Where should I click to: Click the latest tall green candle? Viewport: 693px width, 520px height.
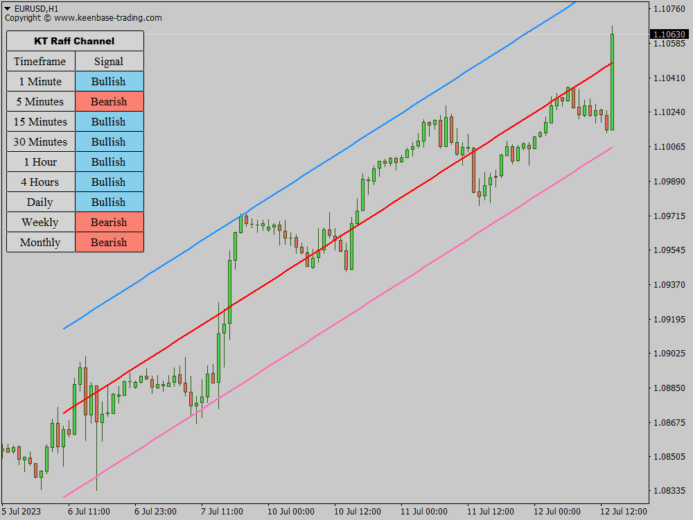point(612,82)
